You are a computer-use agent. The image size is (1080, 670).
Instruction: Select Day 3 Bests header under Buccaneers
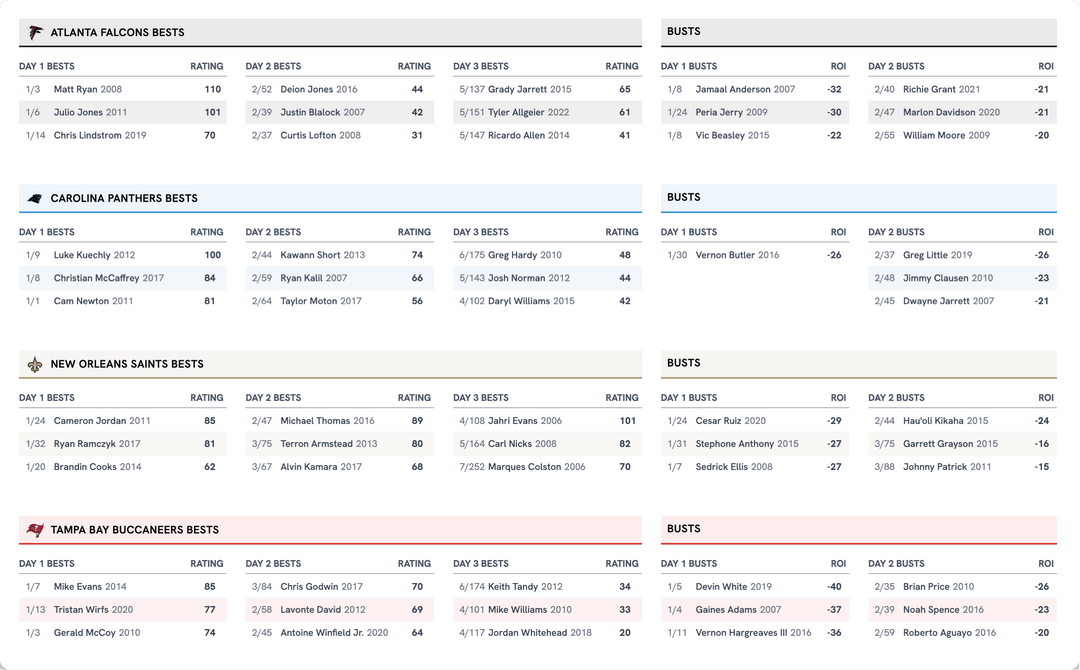coord(481,564)
